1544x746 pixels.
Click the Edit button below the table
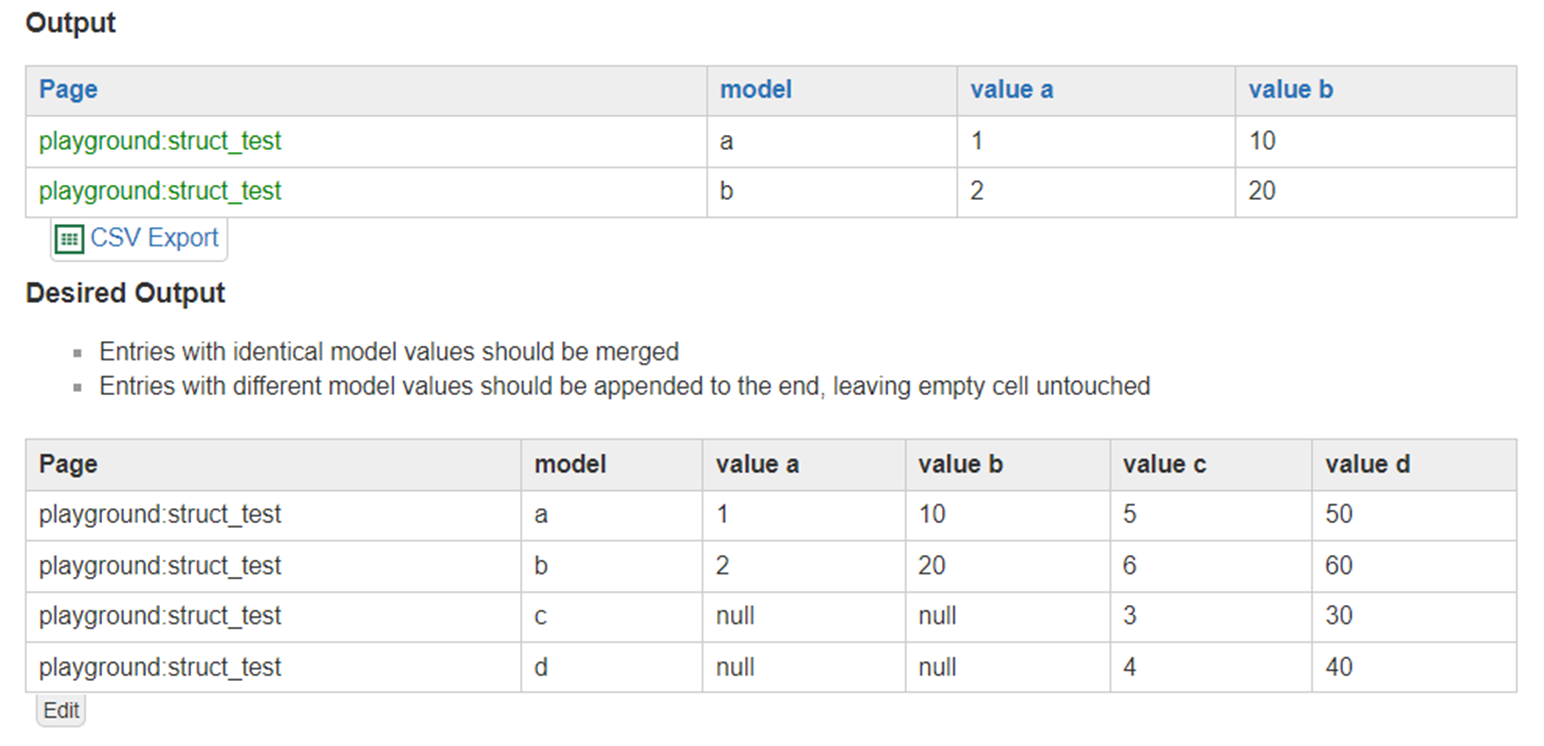pos(61,710)
